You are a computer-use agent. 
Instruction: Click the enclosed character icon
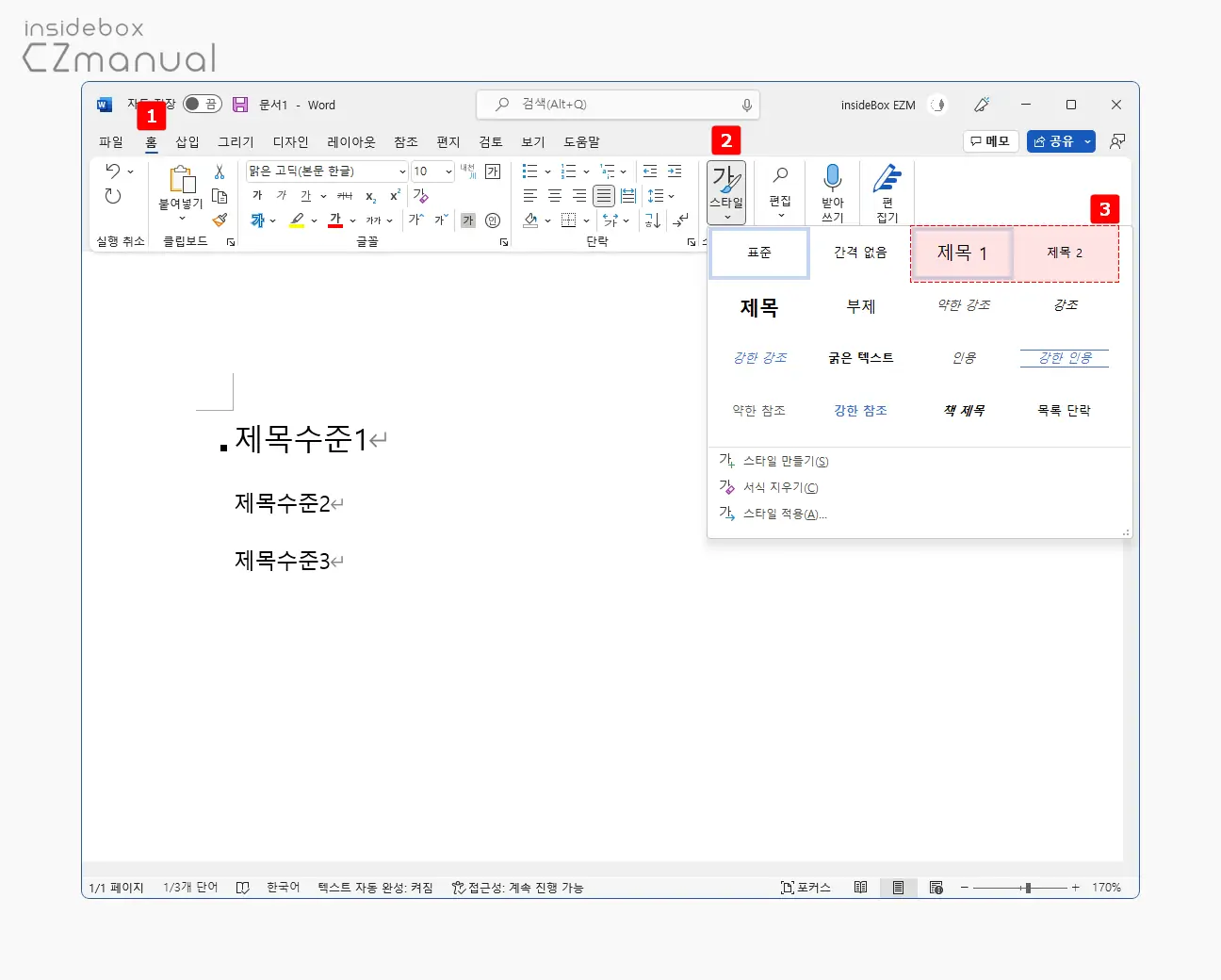coord(493,220)
